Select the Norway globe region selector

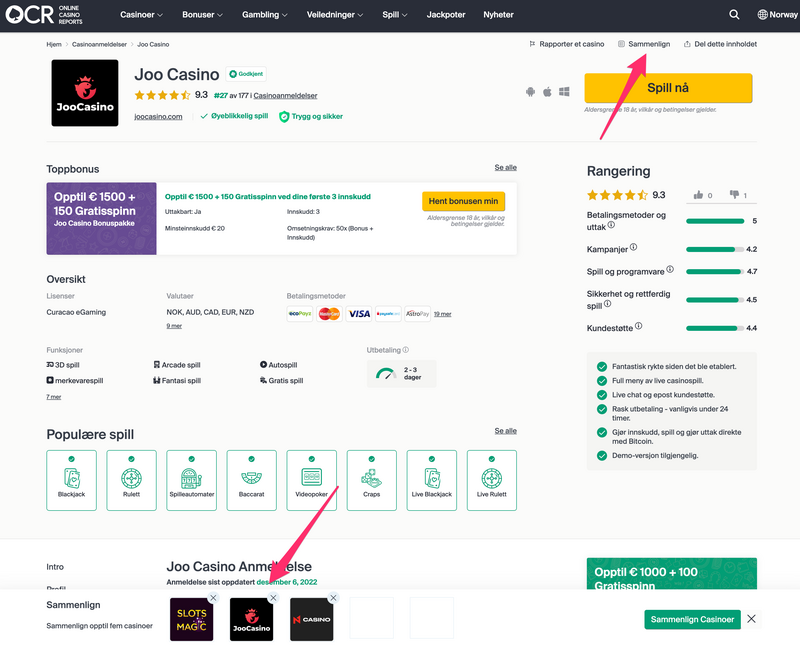[778, 15]
